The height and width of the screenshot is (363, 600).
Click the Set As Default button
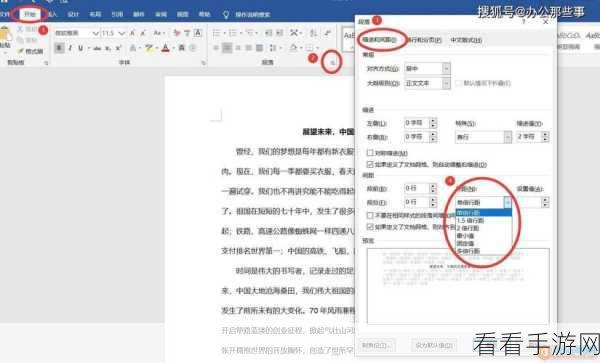[434, 345]
